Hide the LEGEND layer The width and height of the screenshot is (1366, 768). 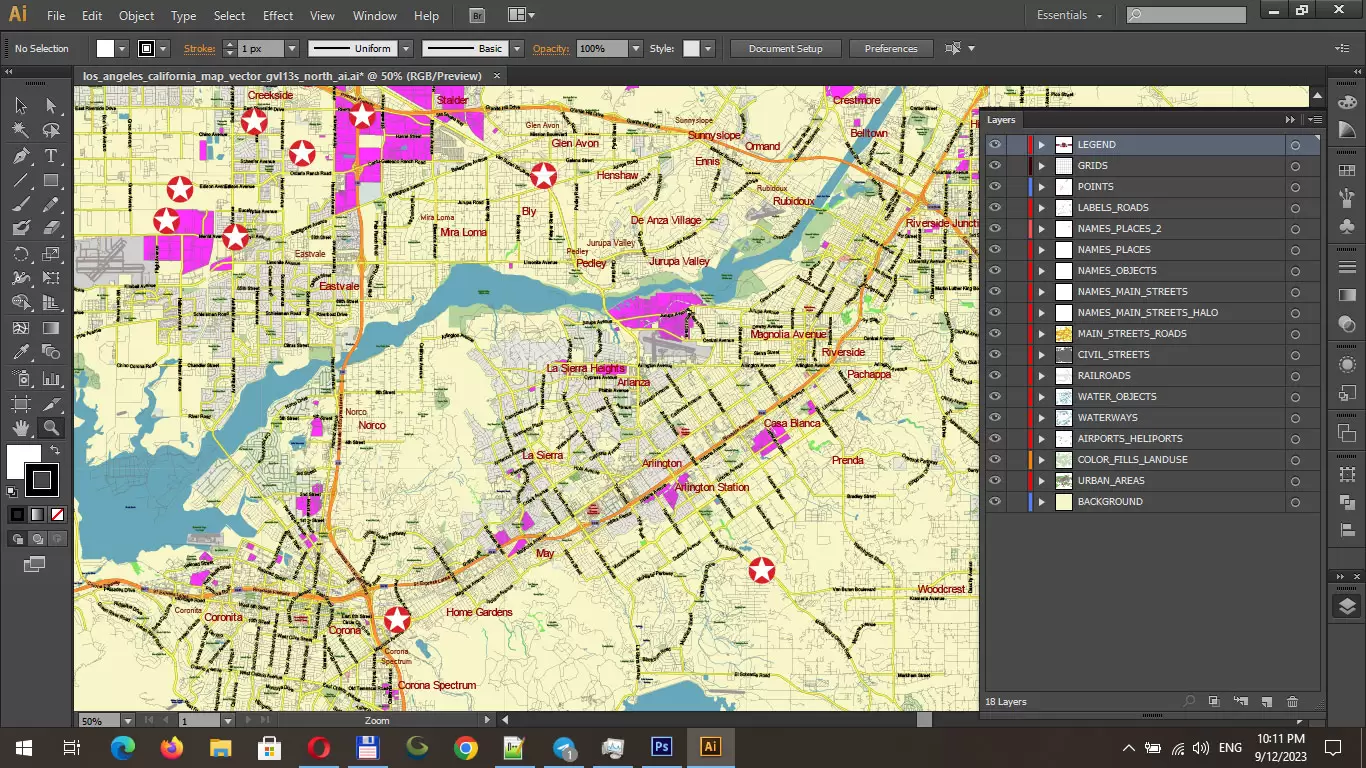(995, 145)
